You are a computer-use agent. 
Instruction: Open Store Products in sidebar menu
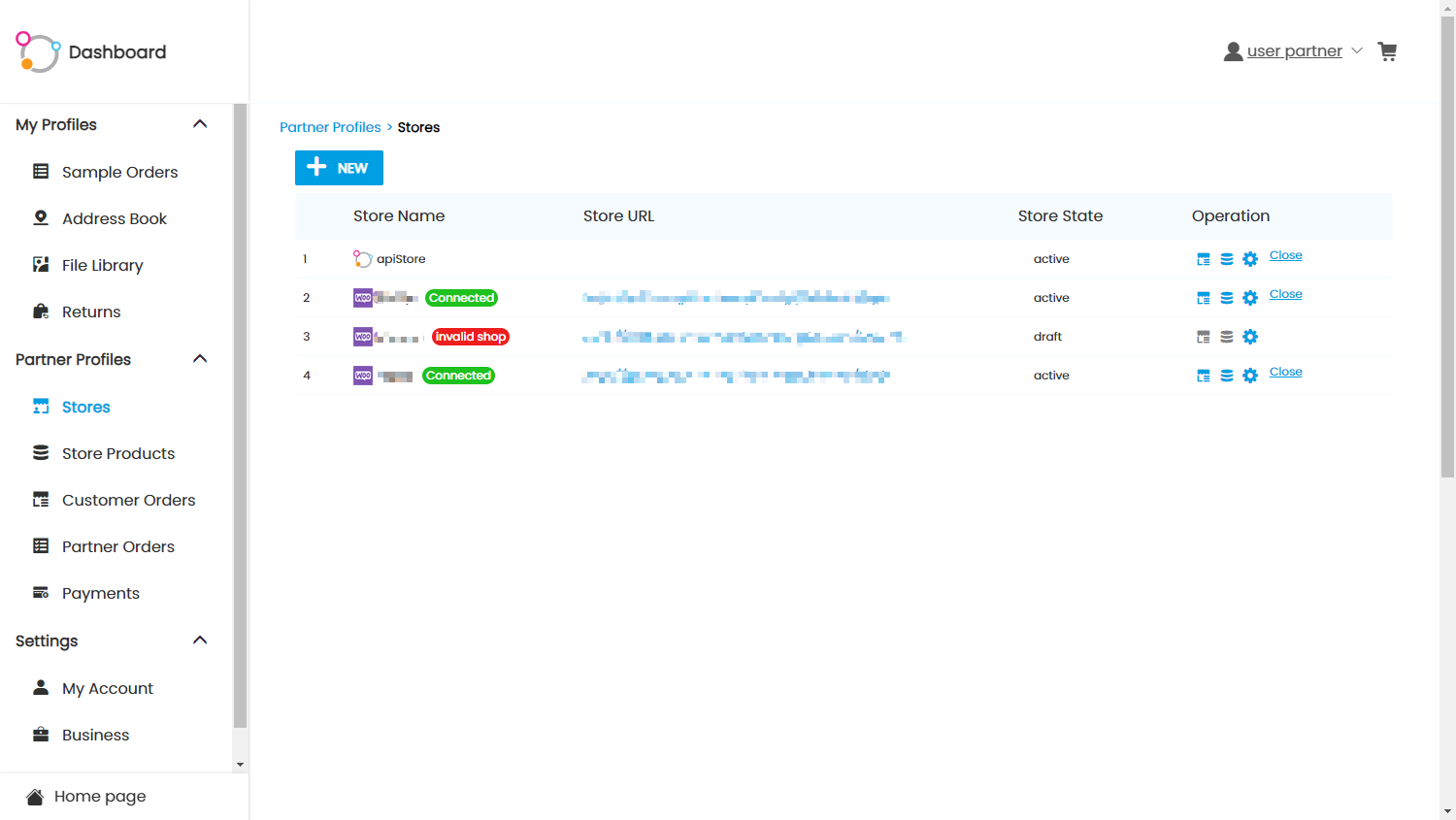116,453
